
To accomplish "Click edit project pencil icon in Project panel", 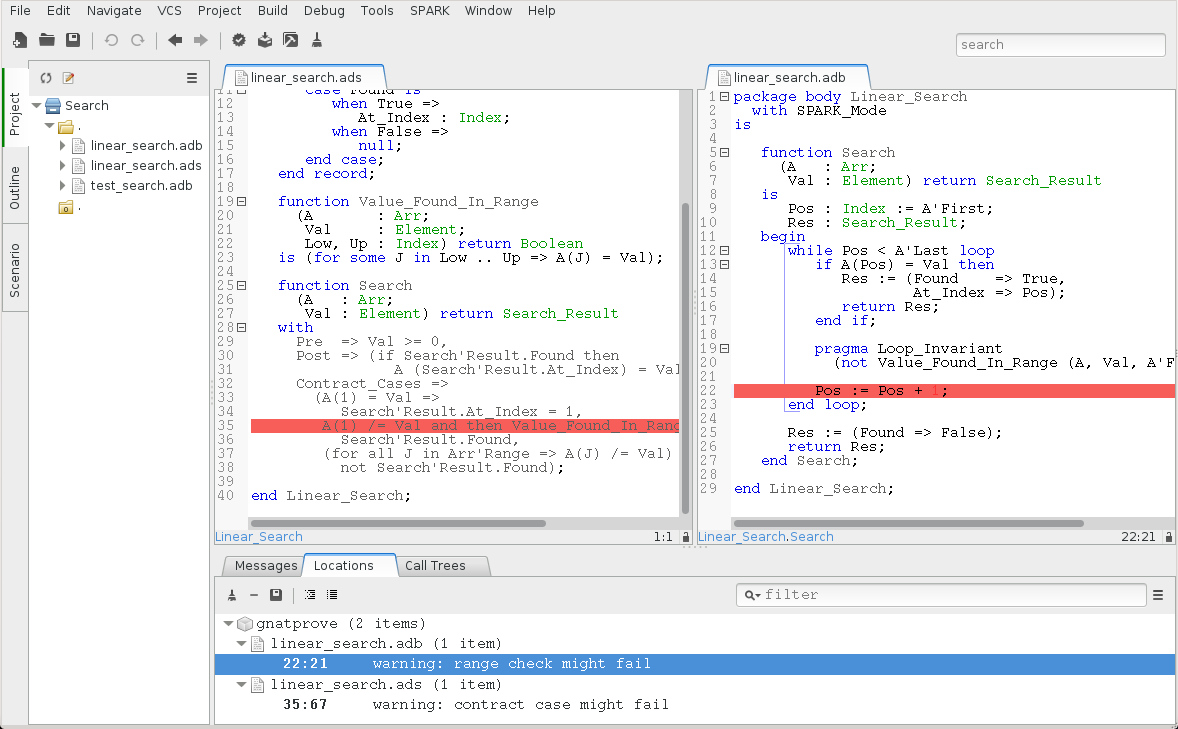I will point(68,78).
